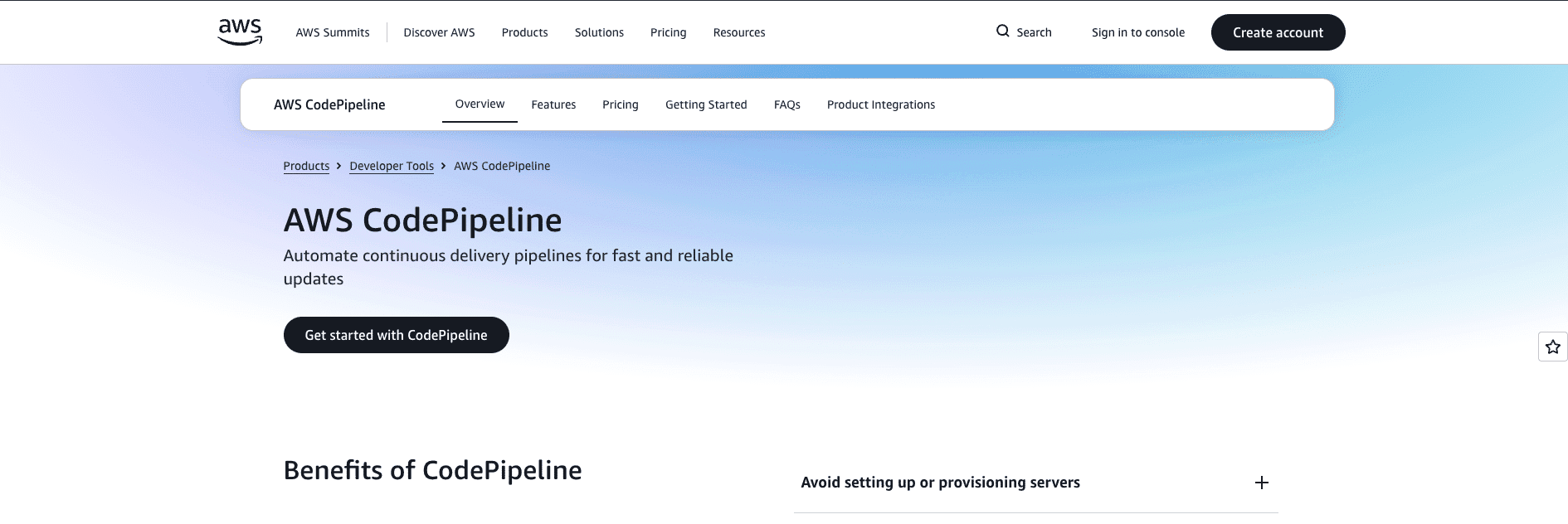
Task: Click the large AWS CodePipeline page heading
Action: 423,221
